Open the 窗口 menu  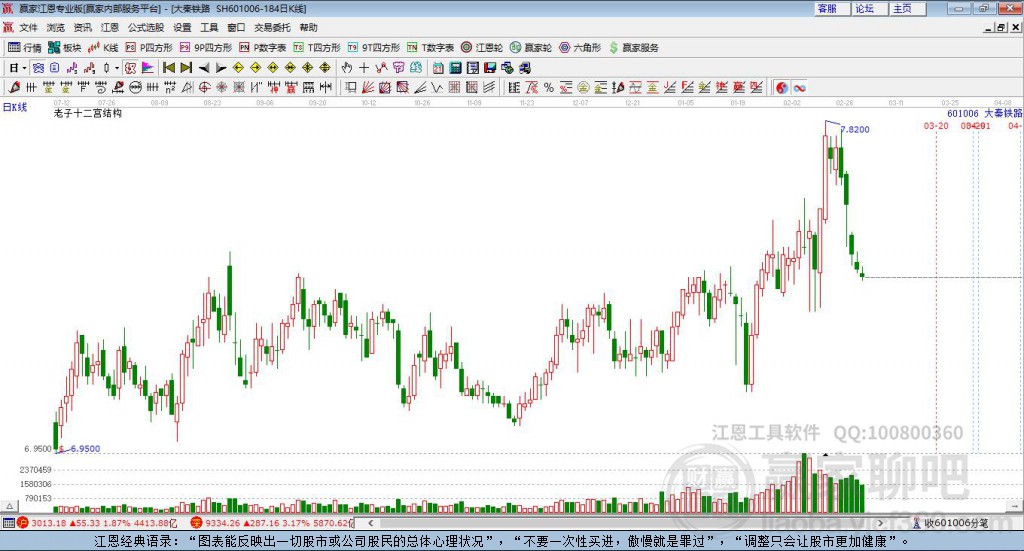[x=236, y=27]
